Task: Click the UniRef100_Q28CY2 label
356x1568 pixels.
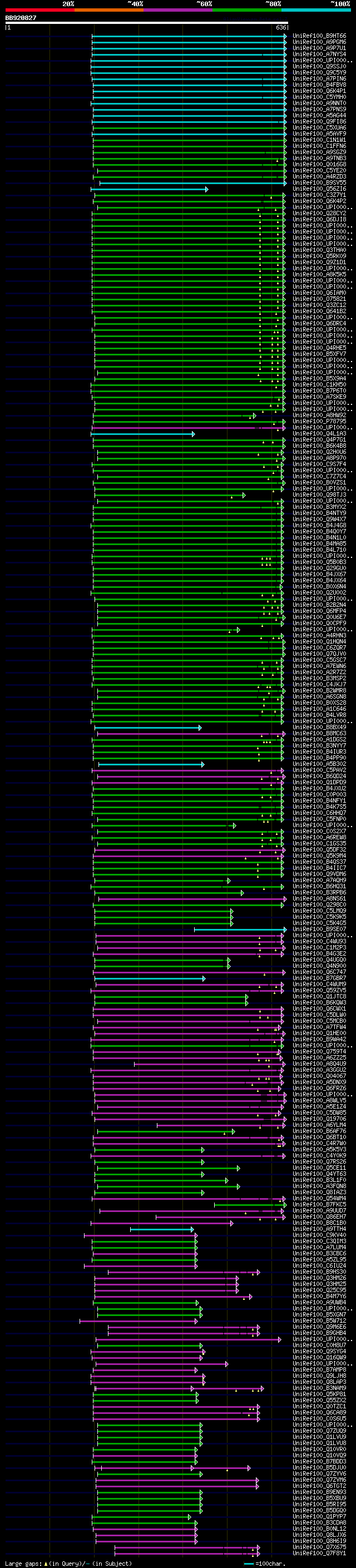Action: [x=319, y=214]
